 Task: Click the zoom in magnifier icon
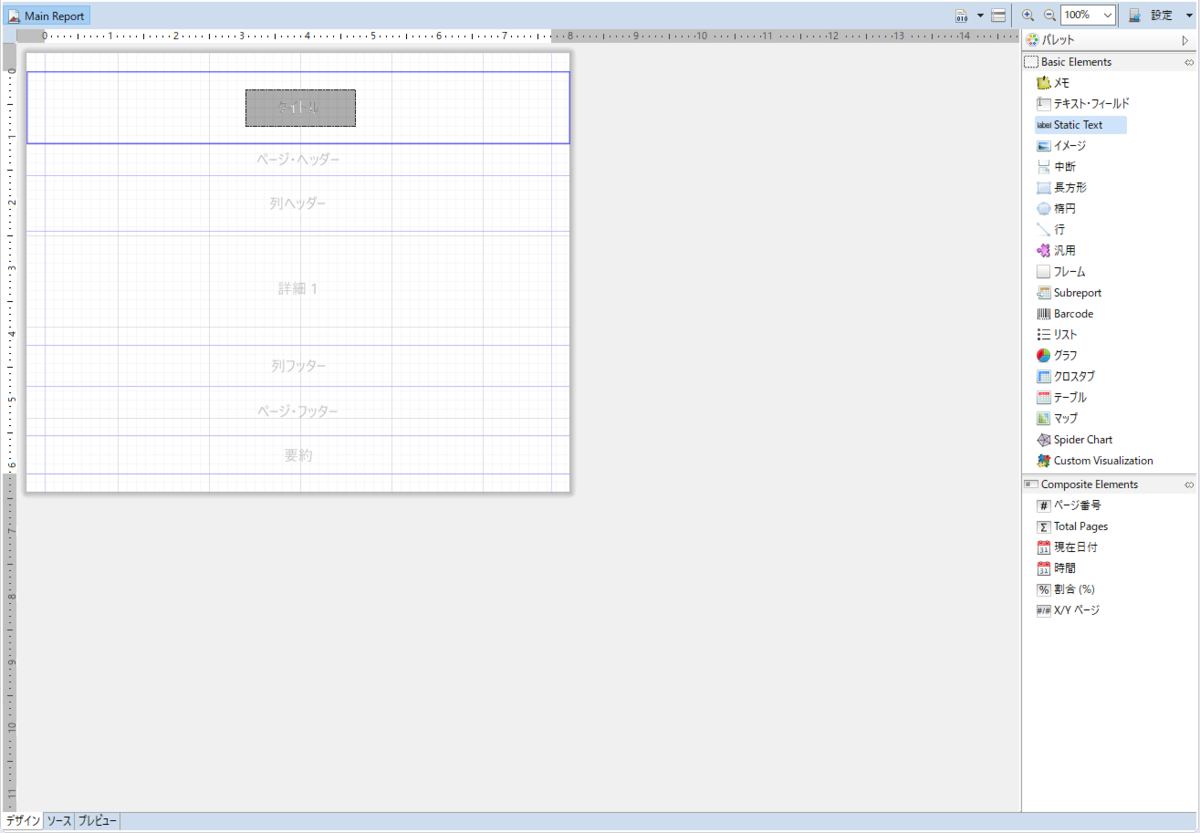1028,15
